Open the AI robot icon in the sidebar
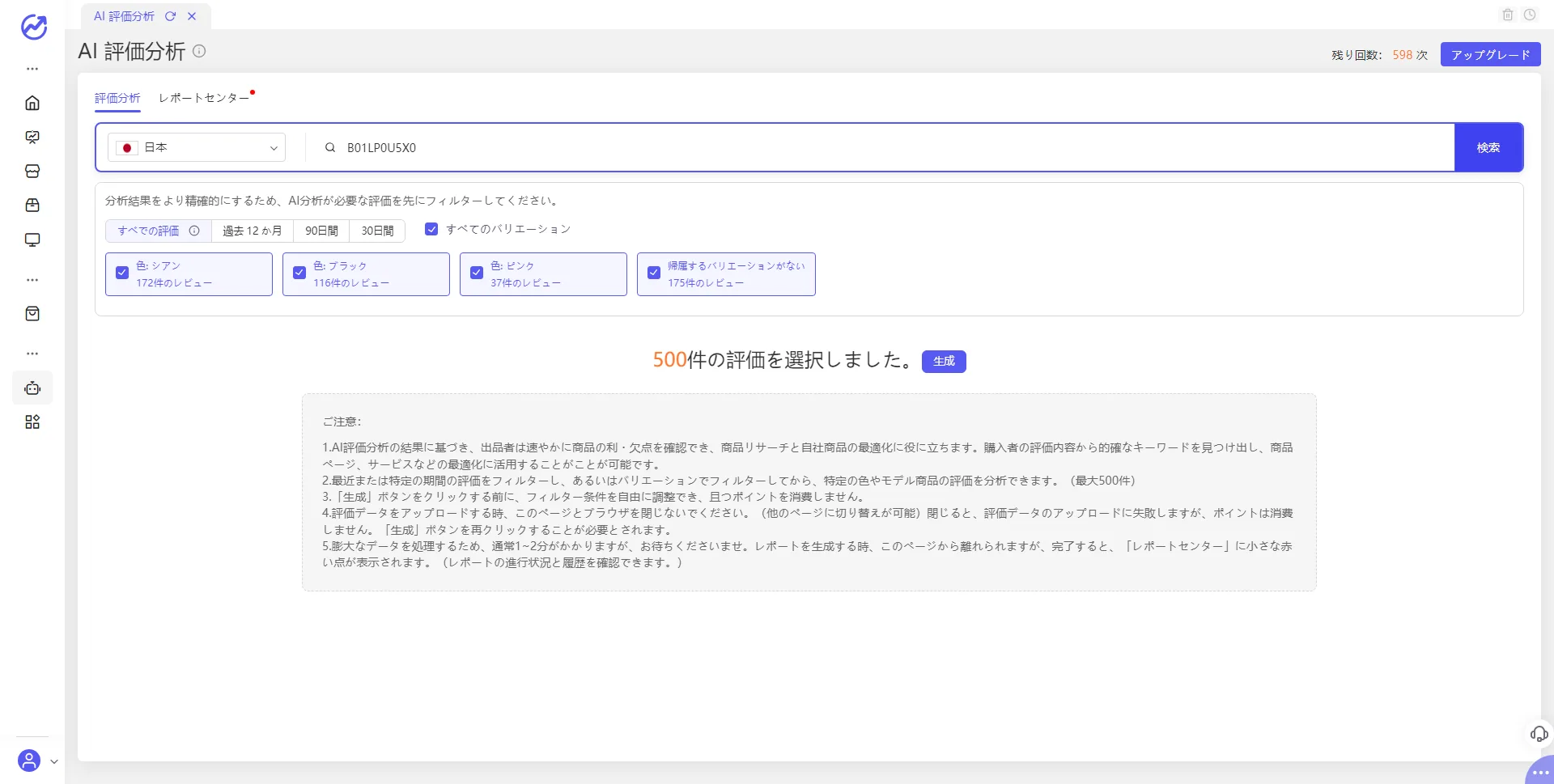 [32, 388]
